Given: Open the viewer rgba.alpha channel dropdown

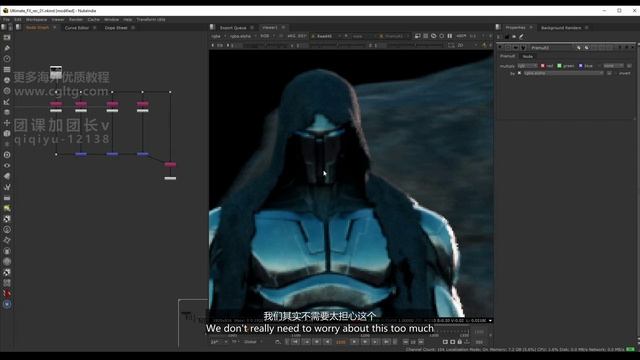Looking at the screenshot, I should [x=243, y=36].
